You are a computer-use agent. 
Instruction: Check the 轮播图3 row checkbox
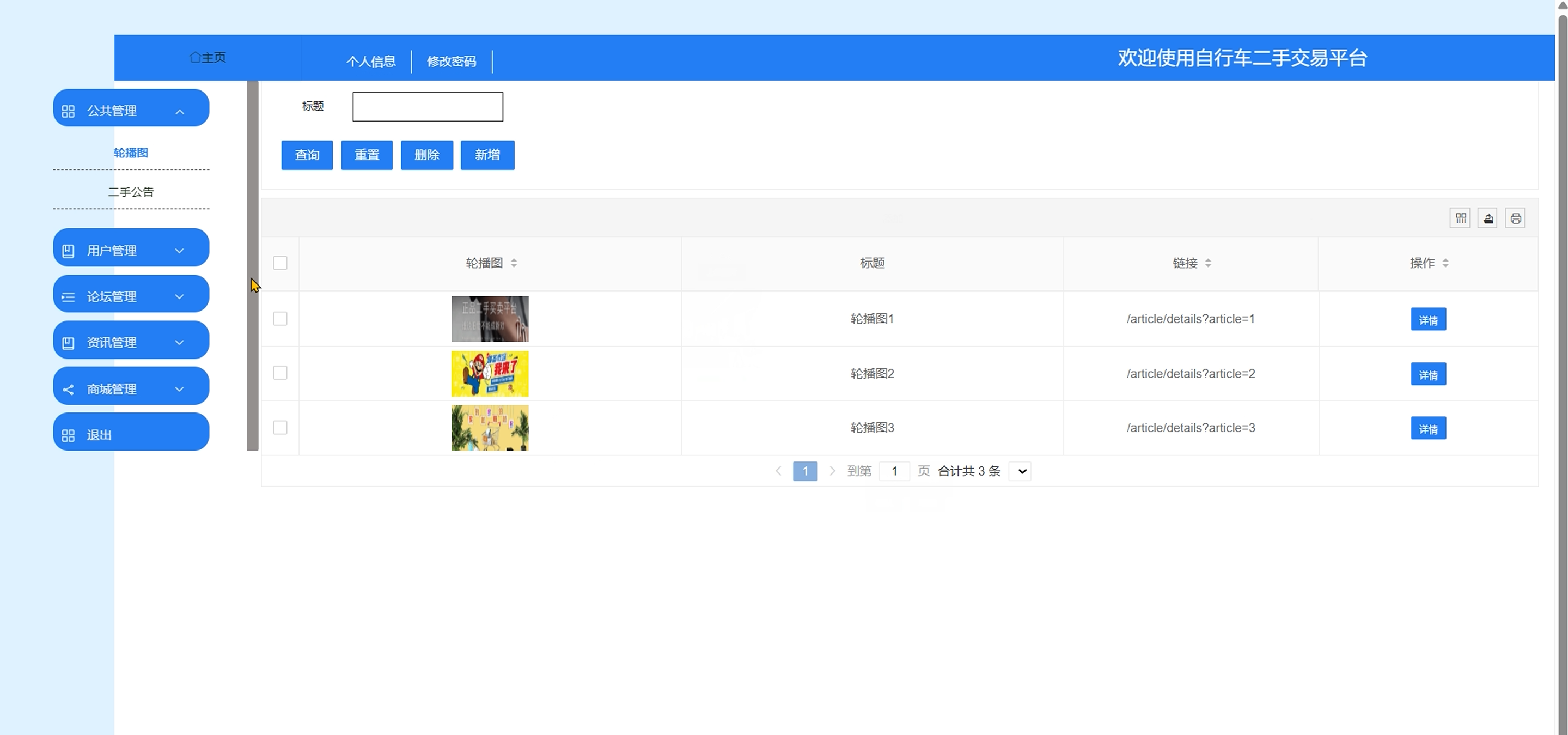280,428
